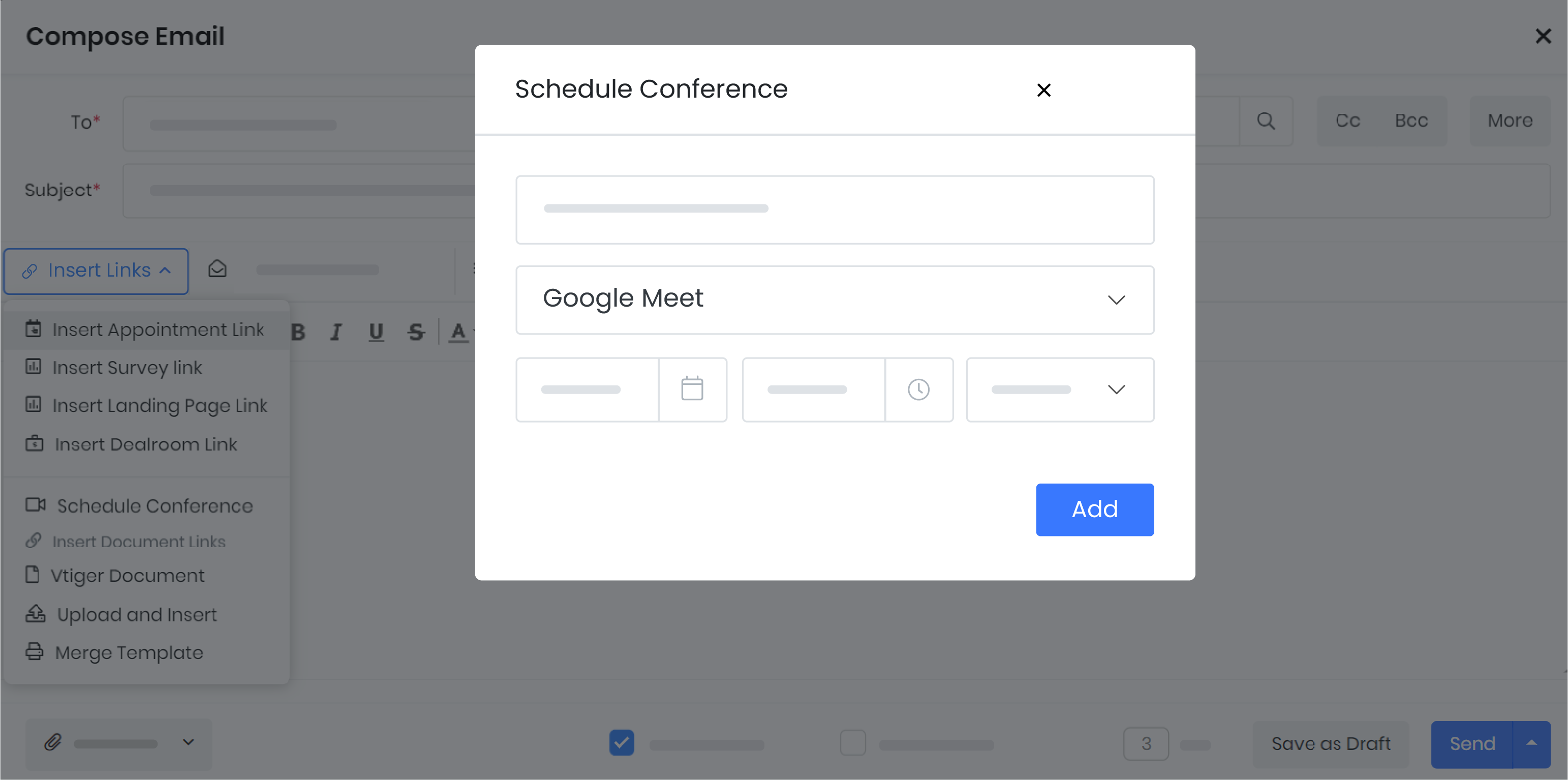Expand the dropdown beside the time field
This screenshot has width=1568, height=780.
coord(1060,389)
